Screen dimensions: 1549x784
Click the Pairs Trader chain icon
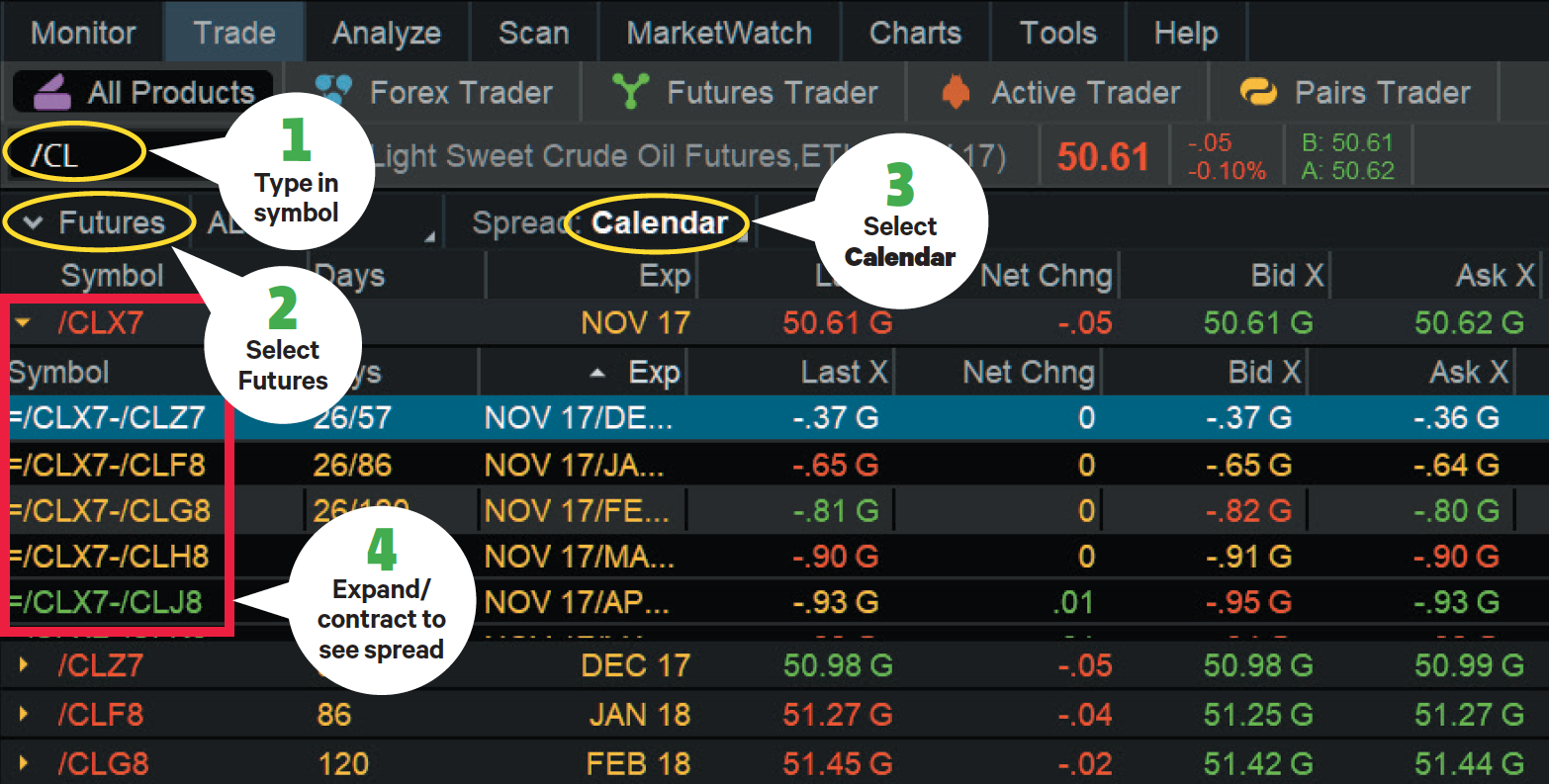[x=1258, y=92]
